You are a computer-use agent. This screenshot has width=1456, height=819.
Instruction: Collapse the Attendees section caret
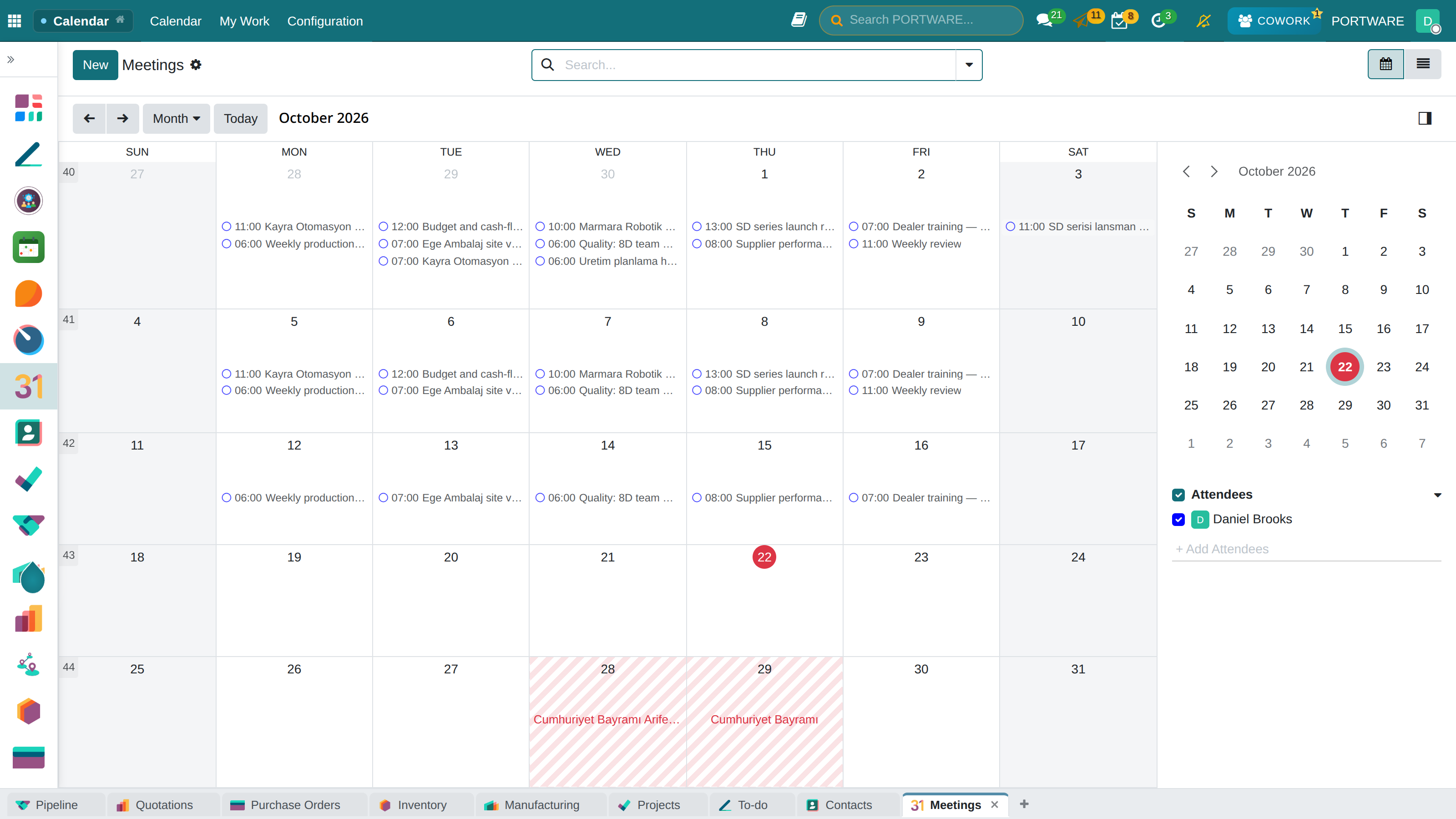point(1437,495)
